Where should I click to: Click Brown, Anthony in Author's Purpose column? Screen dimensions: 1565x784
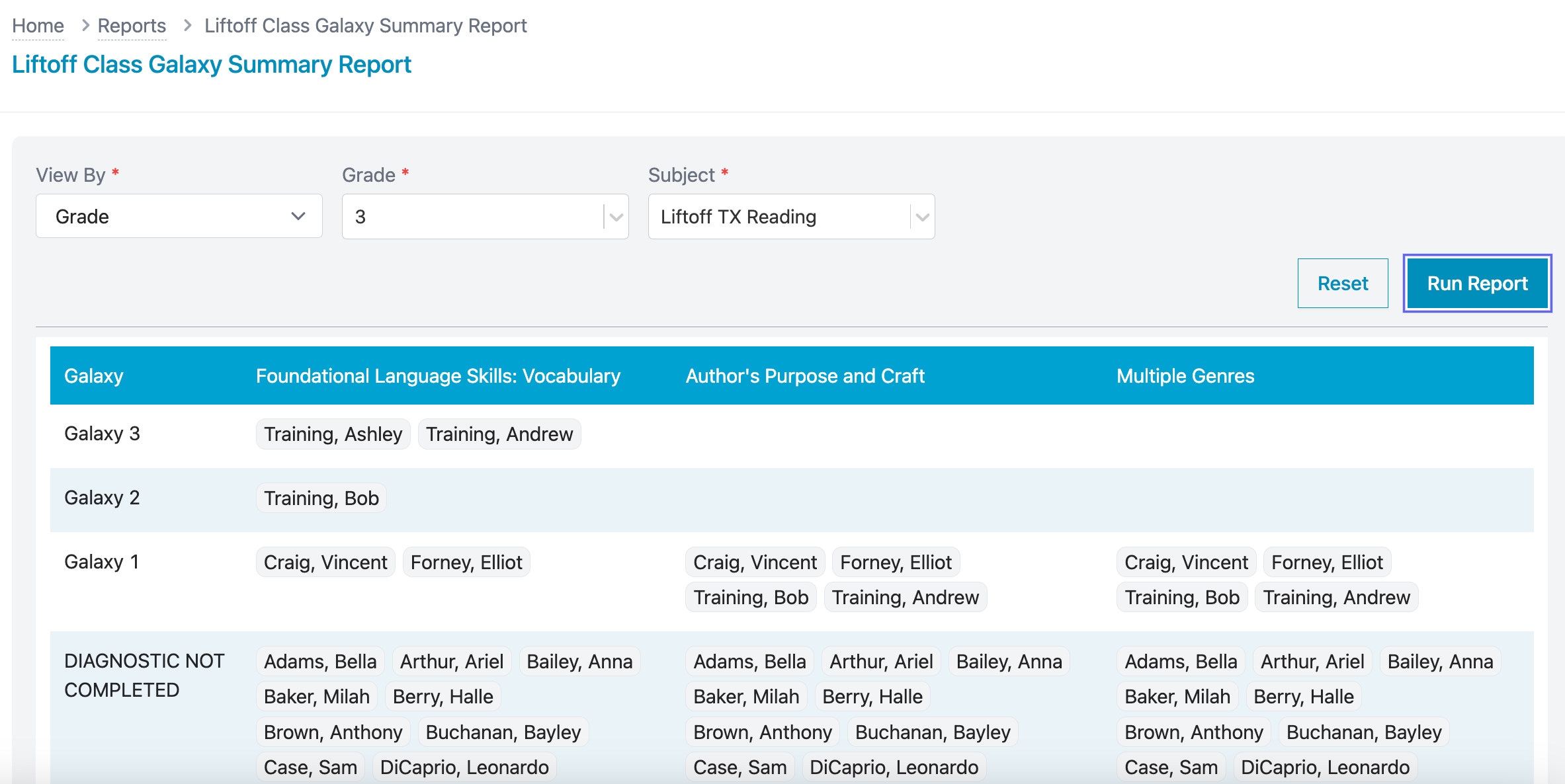point(763,732)
